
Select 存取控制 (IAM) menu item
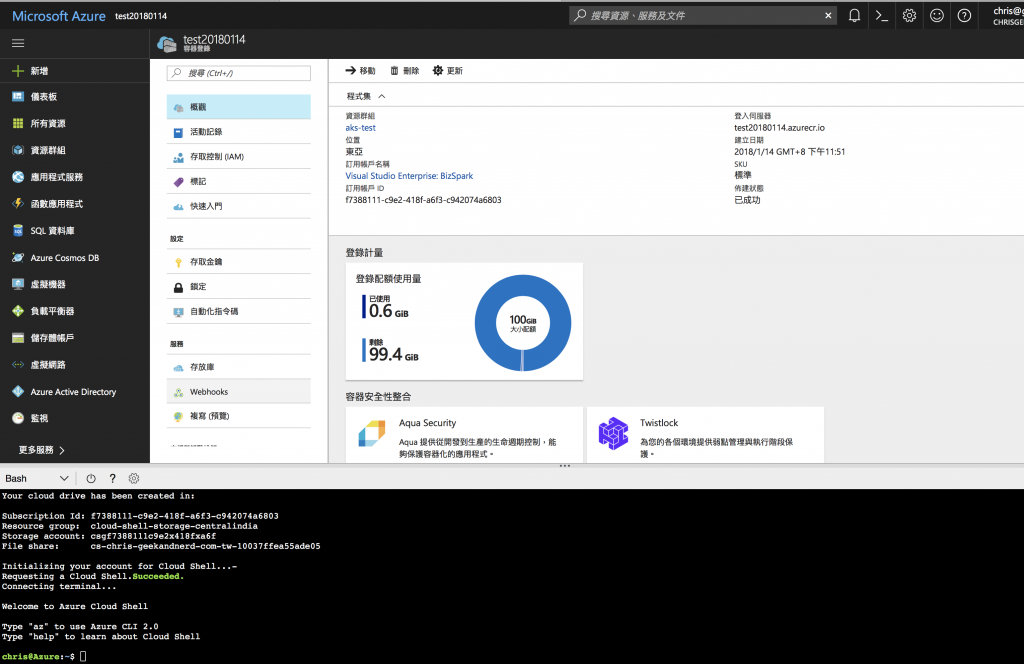click(x=238, y=157)
